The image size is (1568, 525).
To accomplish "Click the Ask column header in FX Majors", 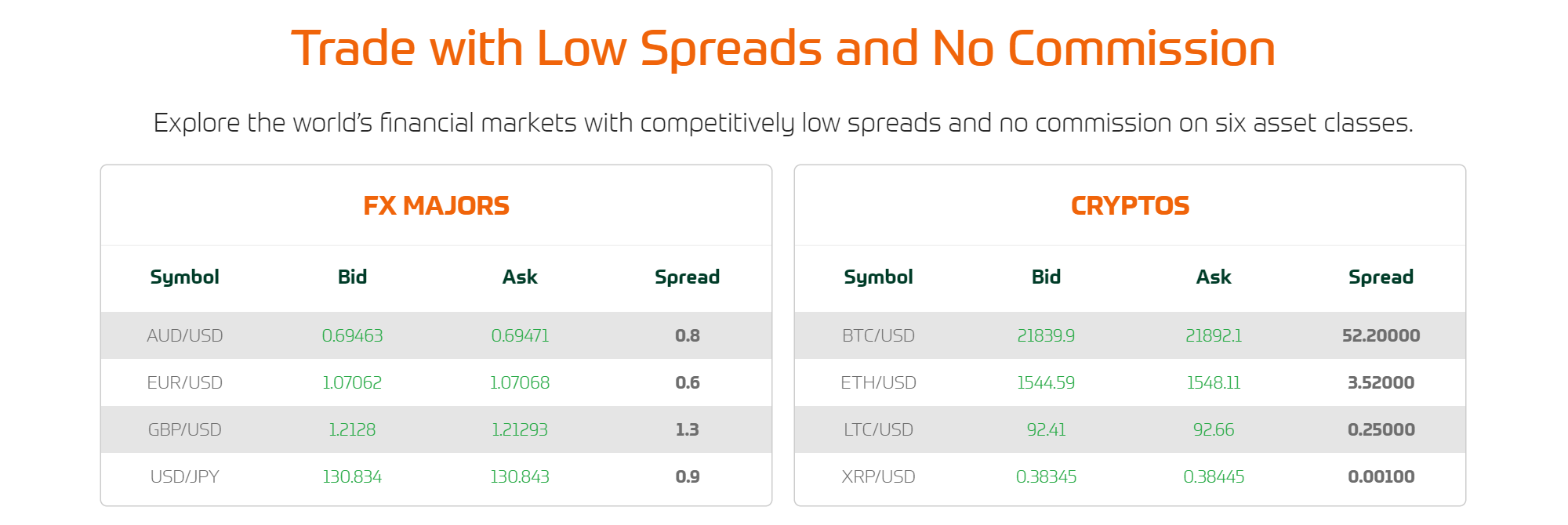I will [520, 277].
